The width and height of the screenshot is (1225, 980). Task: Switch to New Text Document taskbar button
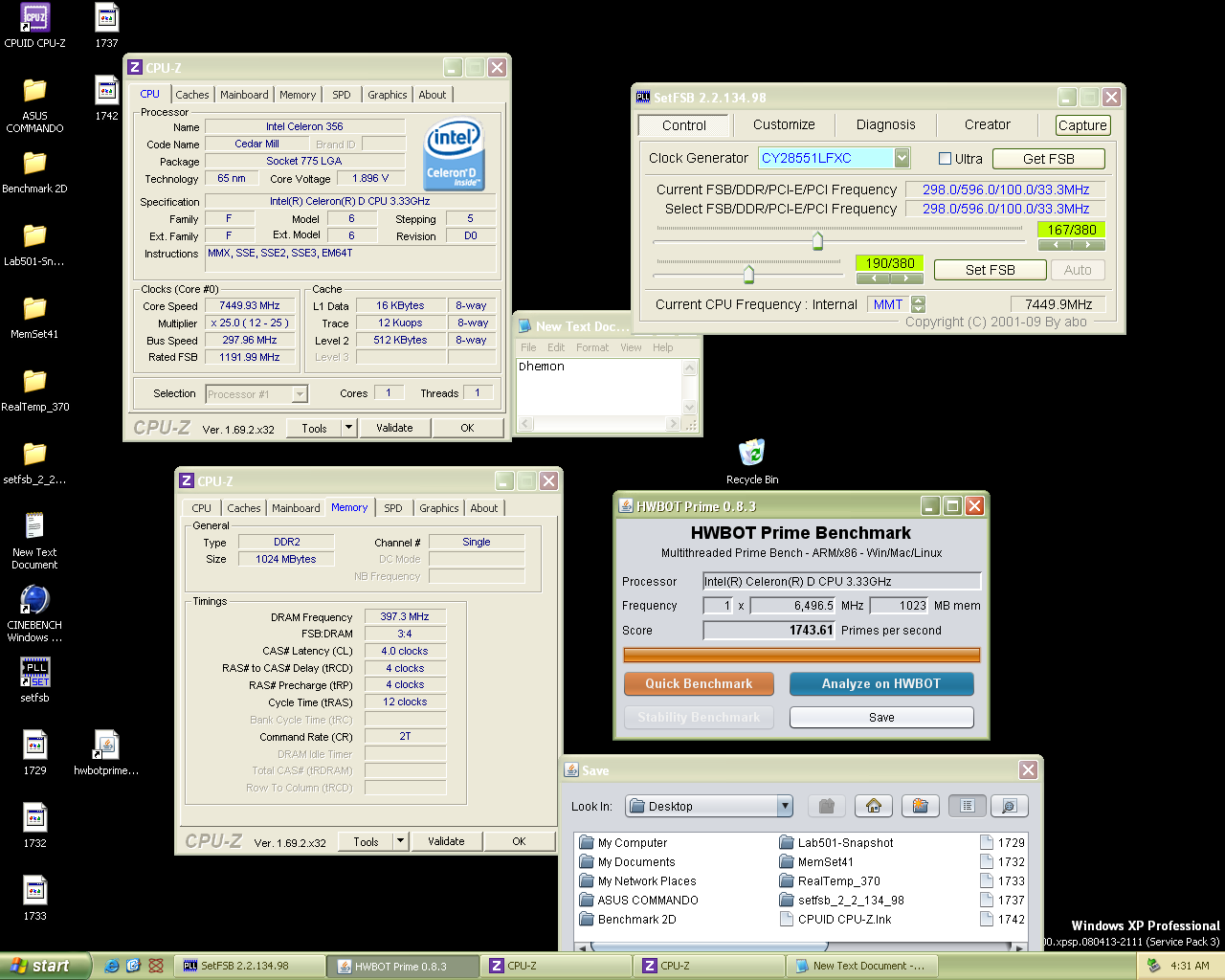[x=861, y=966]
